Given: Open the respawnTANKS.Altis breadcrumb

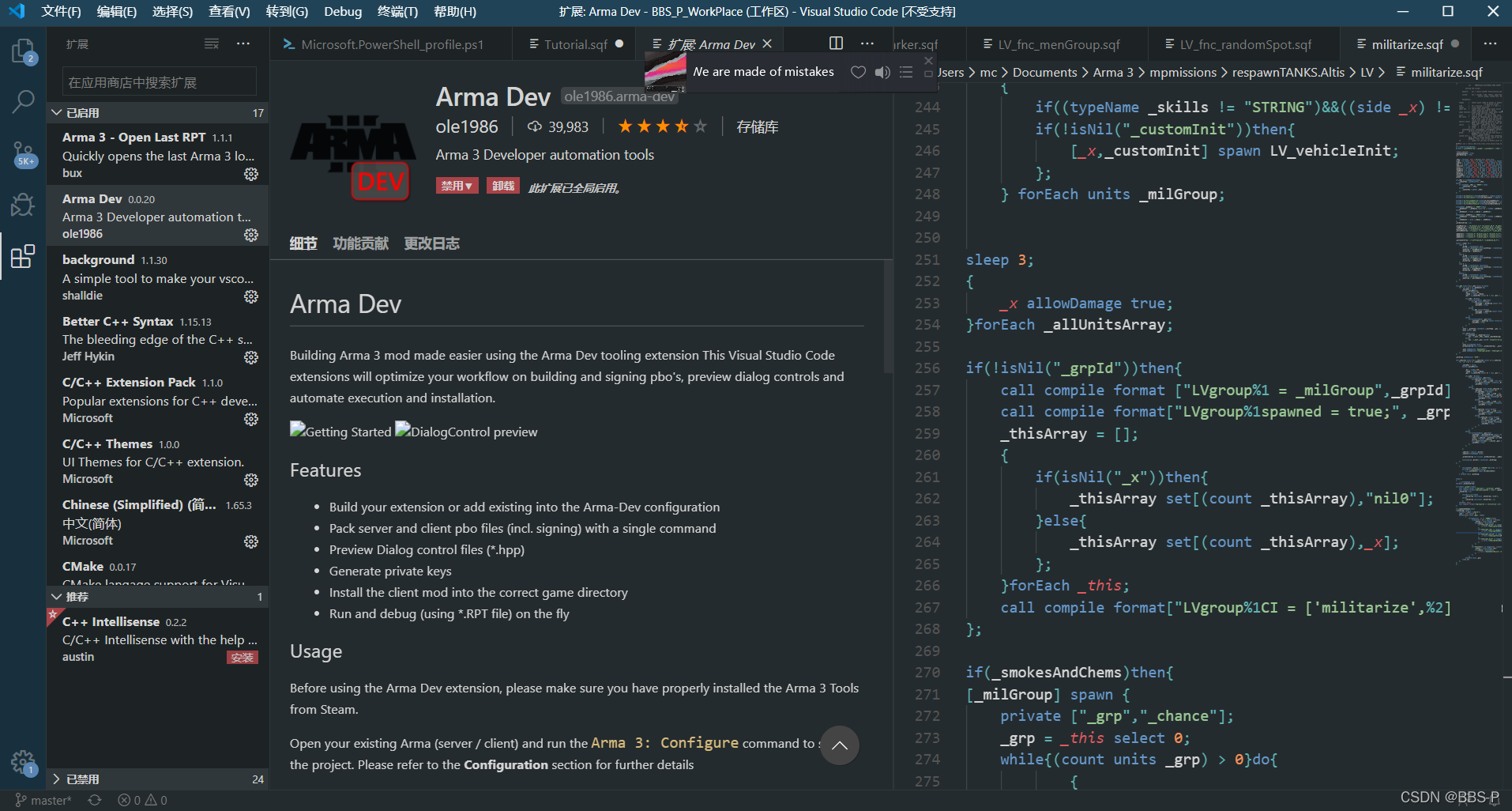Looking at the screenshot, I should (1288, 72).
